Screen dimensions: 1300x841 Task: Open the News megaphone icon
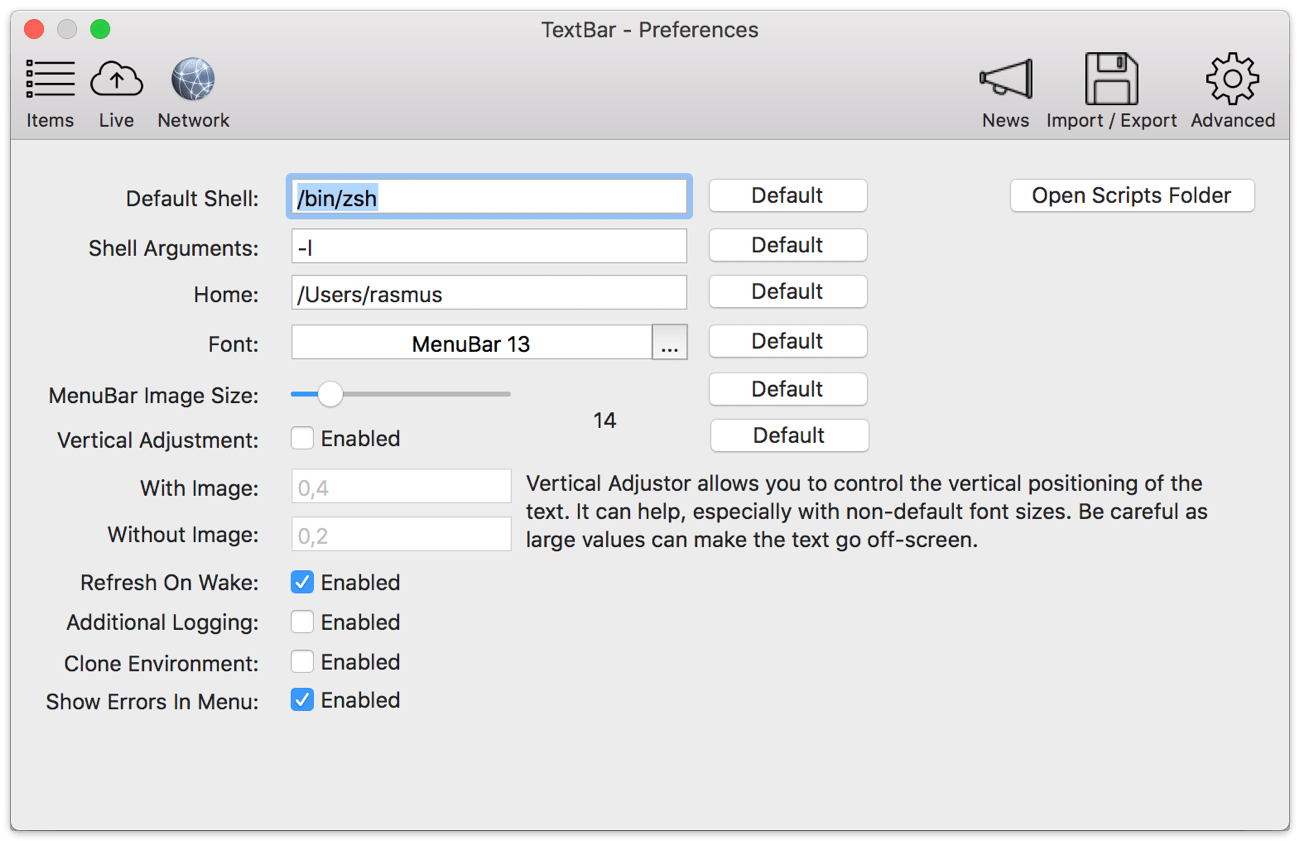click(x=1005, y=80)
